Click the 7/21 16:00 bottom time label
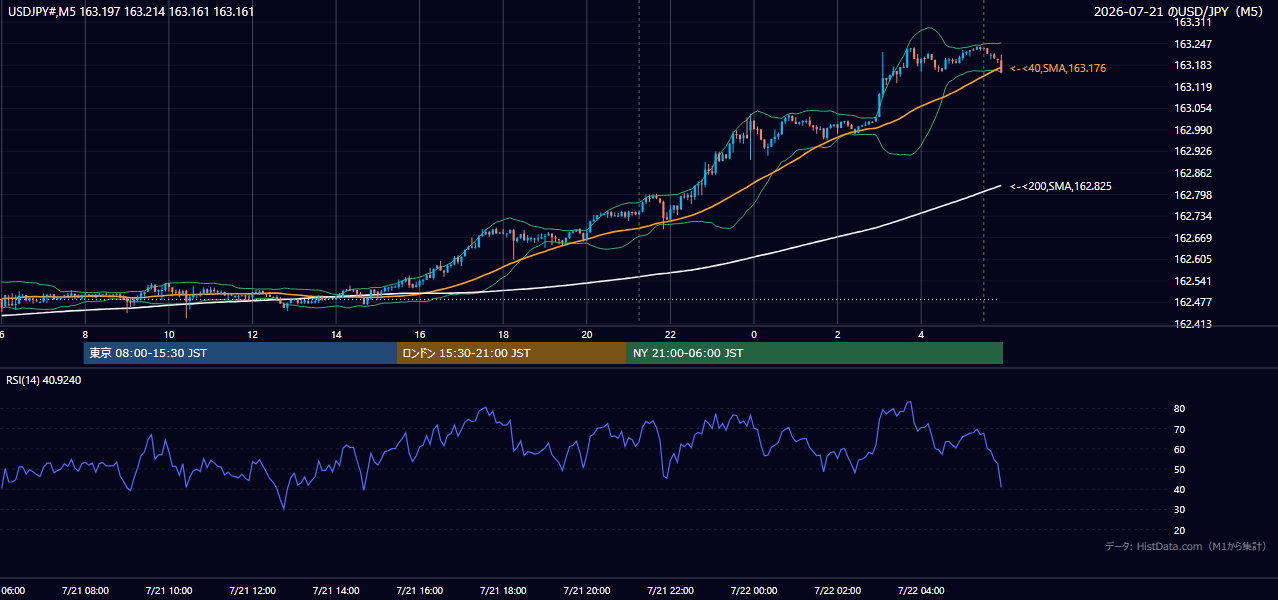 [420, 591]
